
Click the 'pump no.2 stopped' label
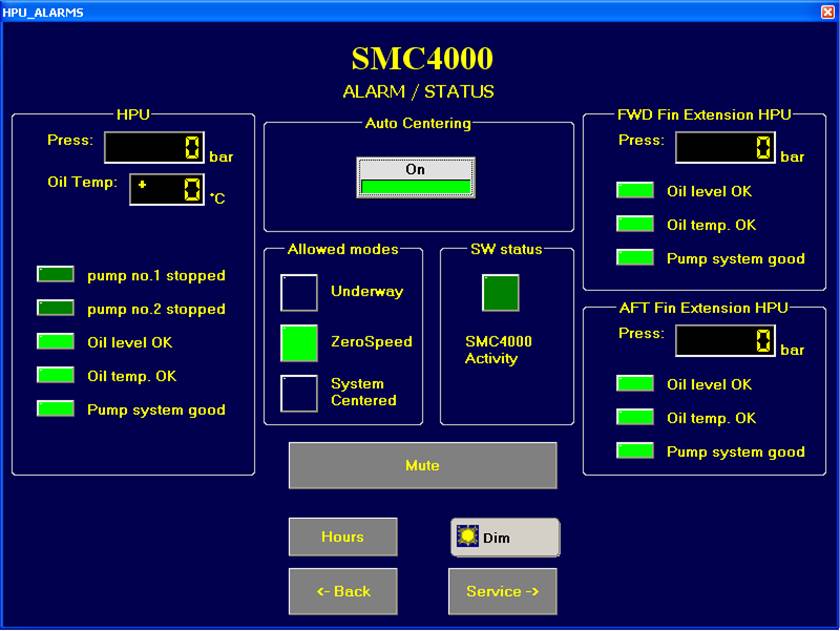point(156,309)
